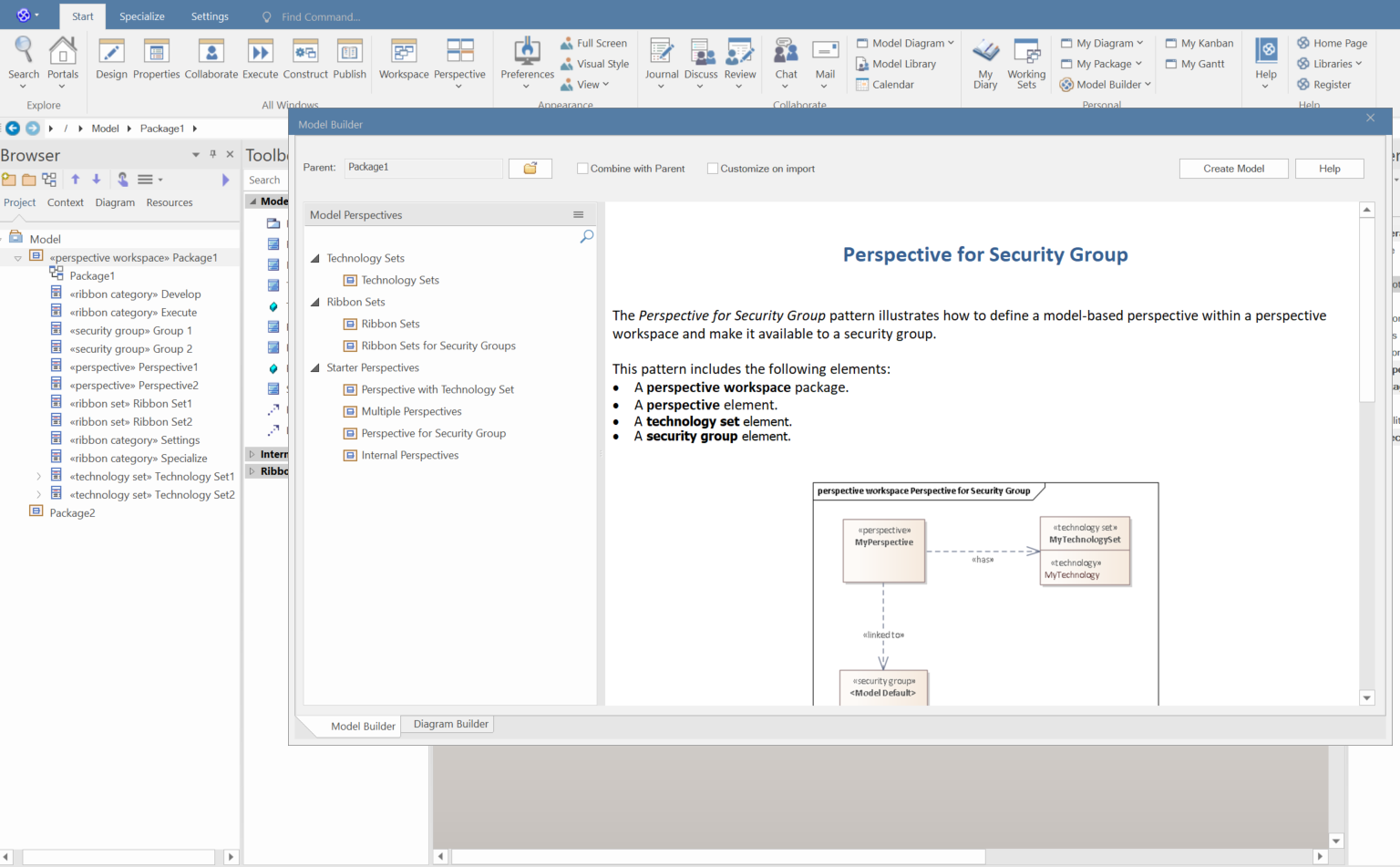The image size is (1400, 867).
Task: Click the Execute ribbon icon
Action: pos(261,60)
